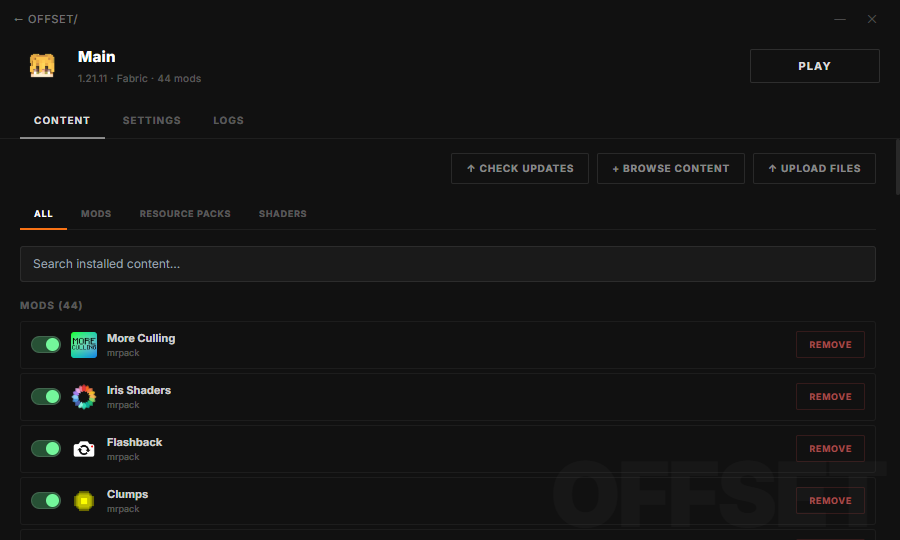Close the launcher window

(872, 19)
